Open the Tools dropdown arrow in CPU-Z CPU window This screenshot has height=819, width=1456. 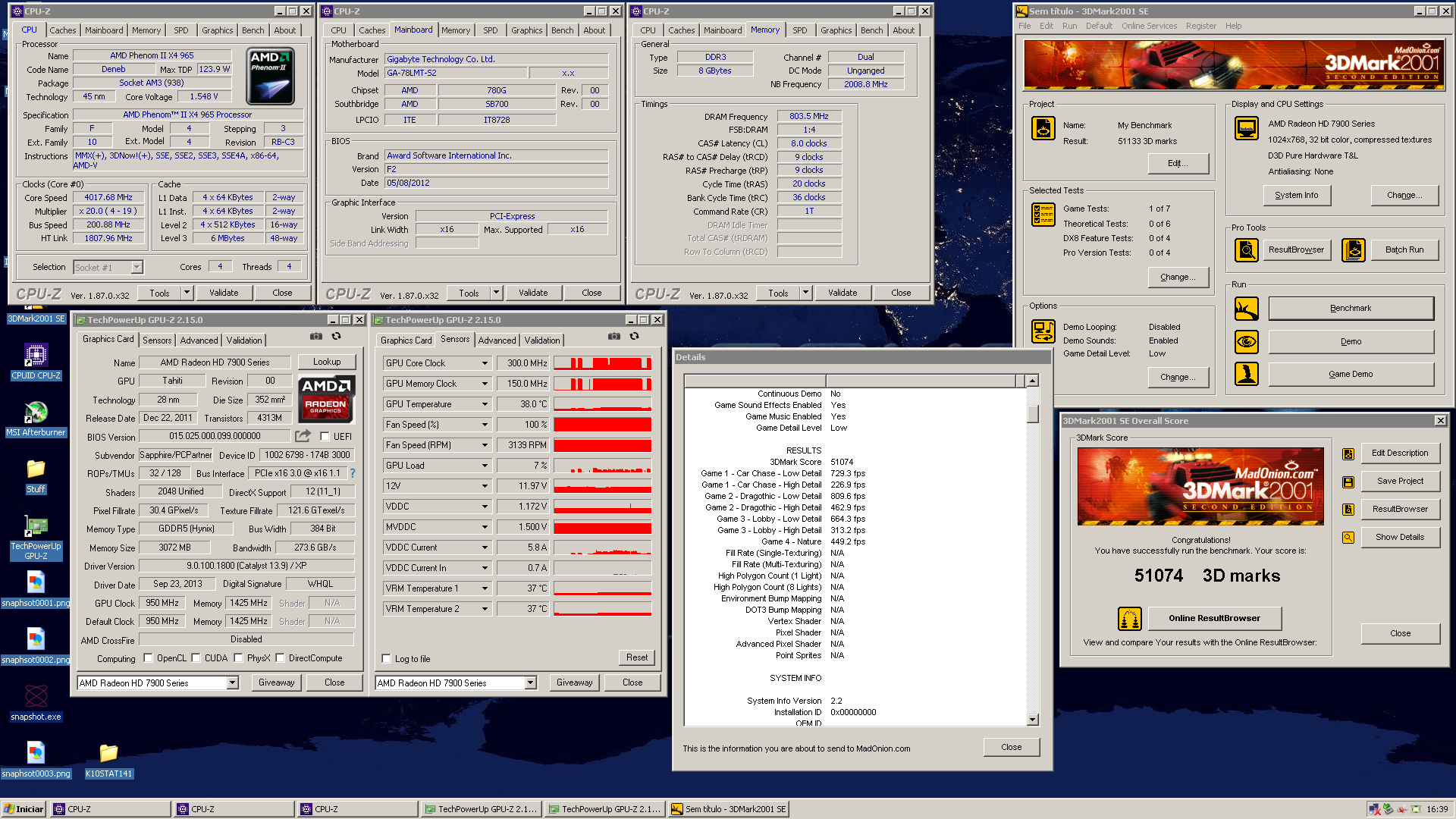point(187,293)
